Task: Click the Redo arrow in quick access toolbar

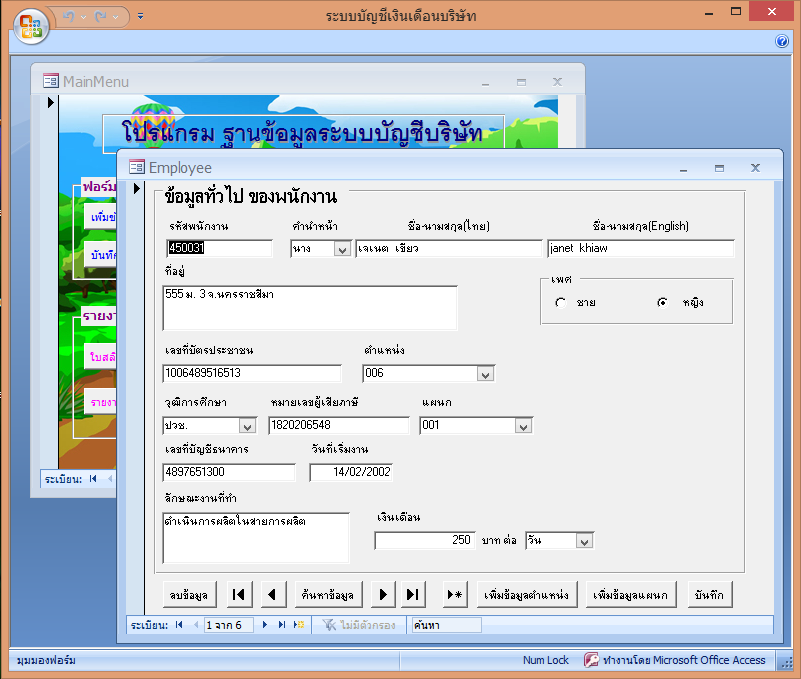Action: [101, 16]
